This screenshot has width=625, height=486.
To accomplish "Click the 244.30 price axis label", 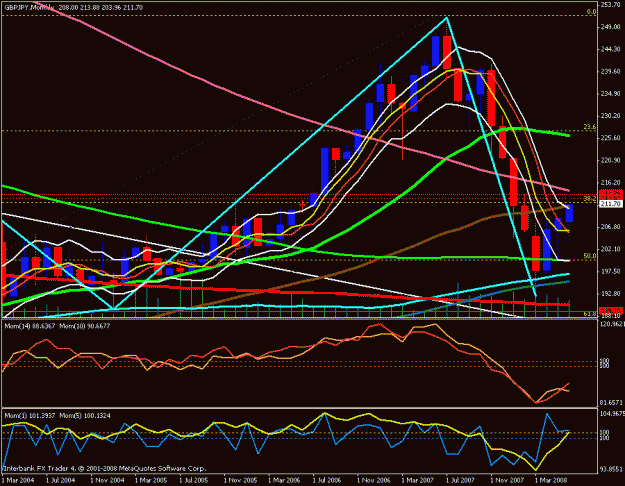I will click(613, 49).
